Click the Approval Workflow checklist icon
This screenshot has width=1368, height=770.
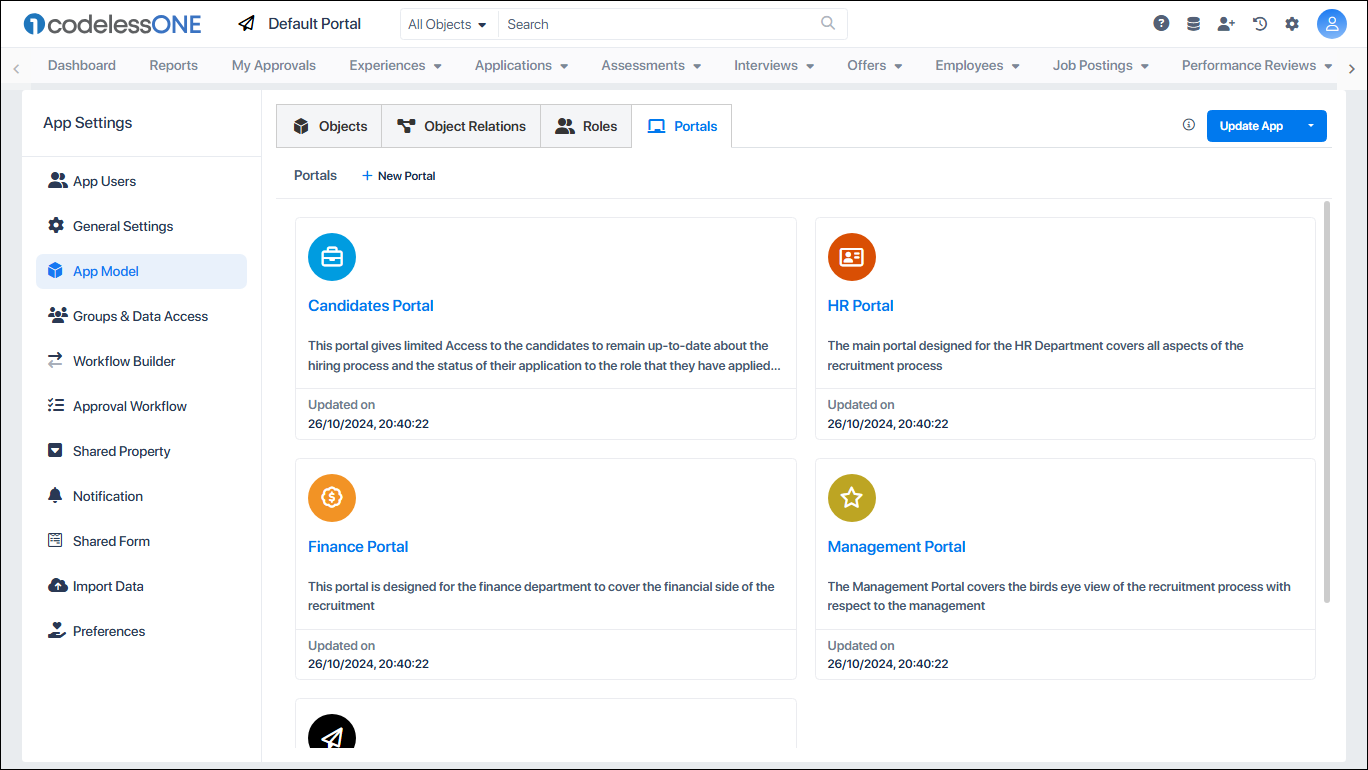tap(56, 406)
